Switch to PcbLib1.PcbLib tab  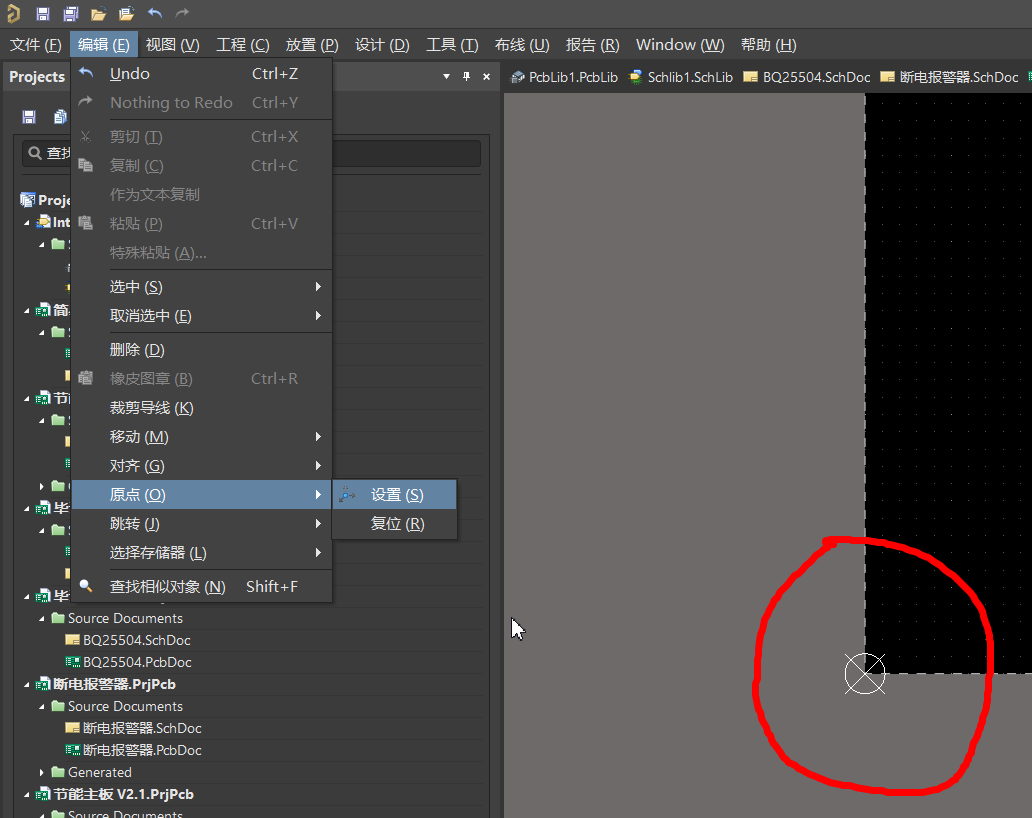click(565, 77)
